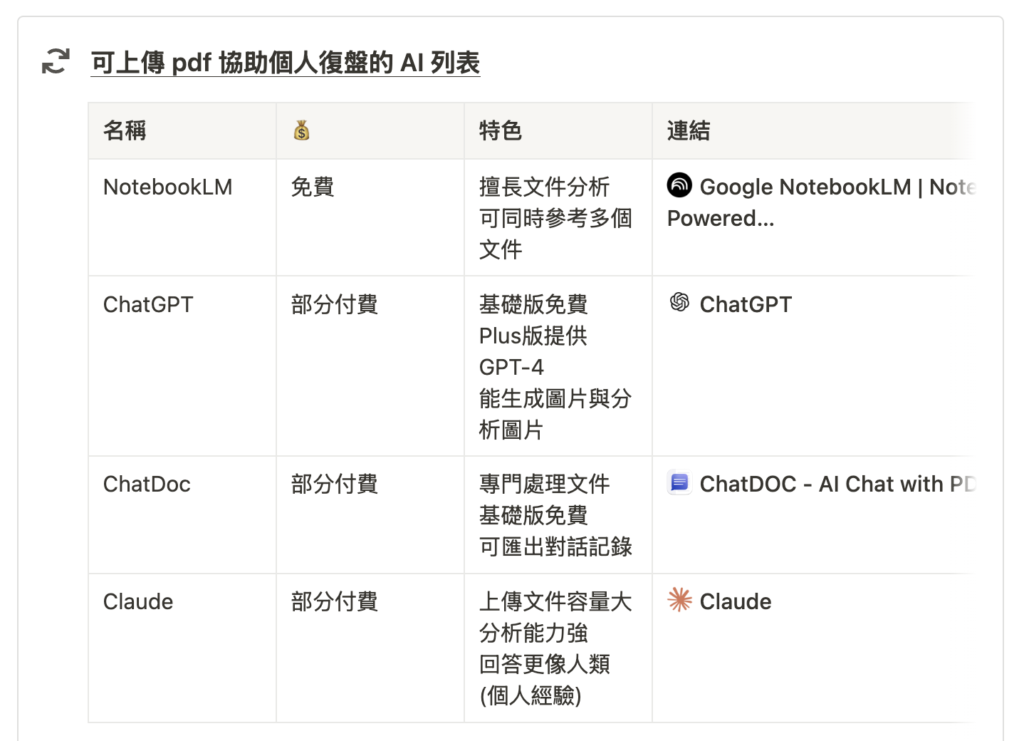Click the ChatDoc name cell
The width and height of the screenshot is (1024, 741).
point(182,515)
